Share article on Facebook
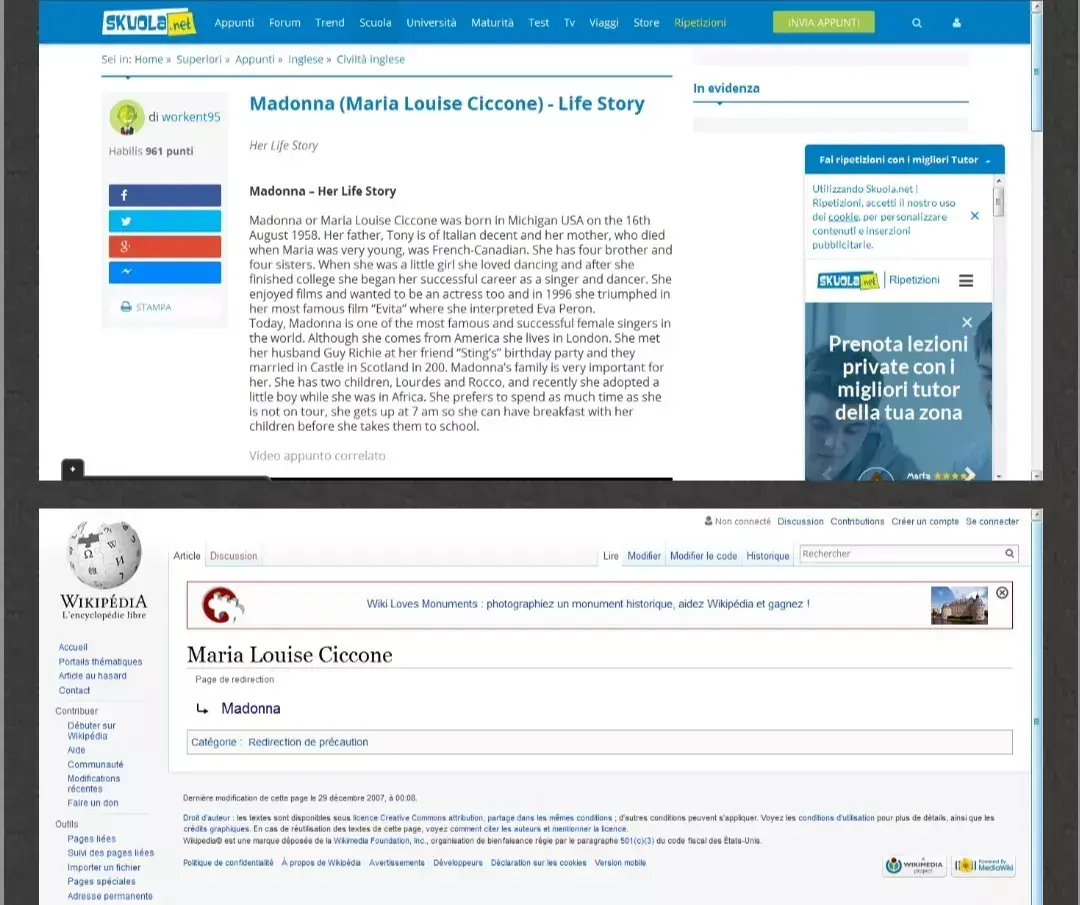The height and width of the screenshot is (905, 1080). [165, 196]
